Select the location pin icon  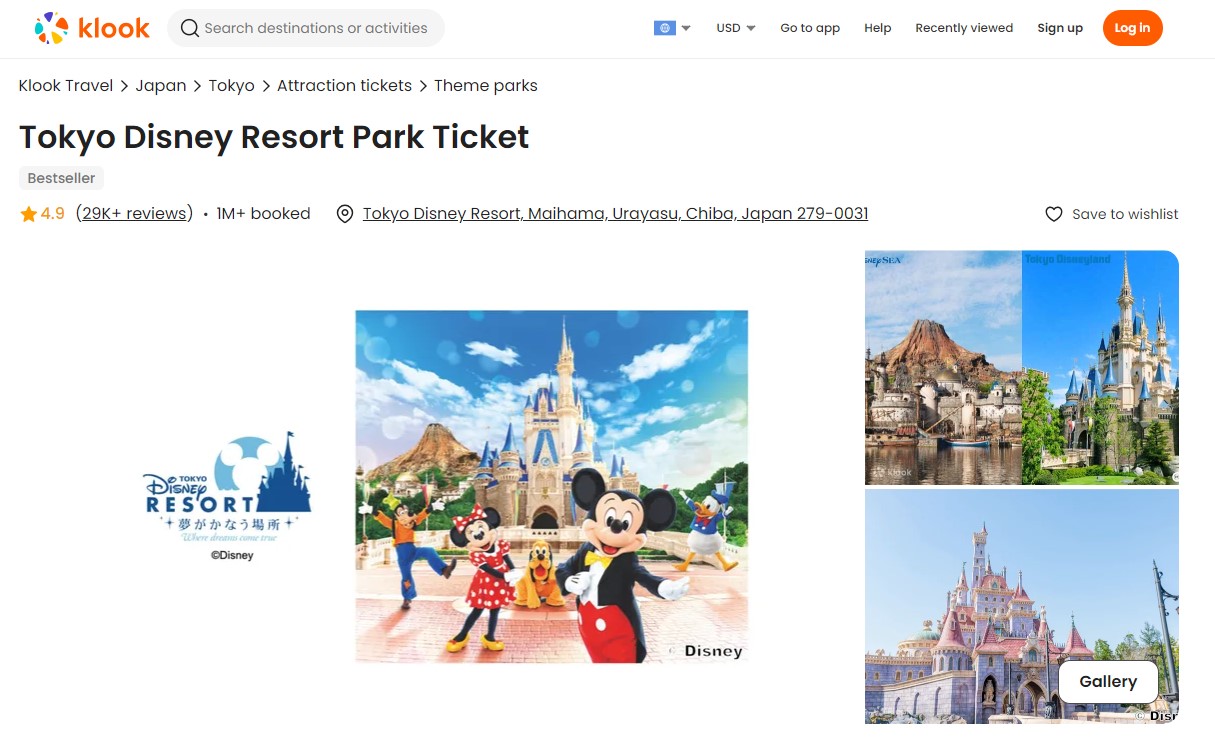point(345,214)
